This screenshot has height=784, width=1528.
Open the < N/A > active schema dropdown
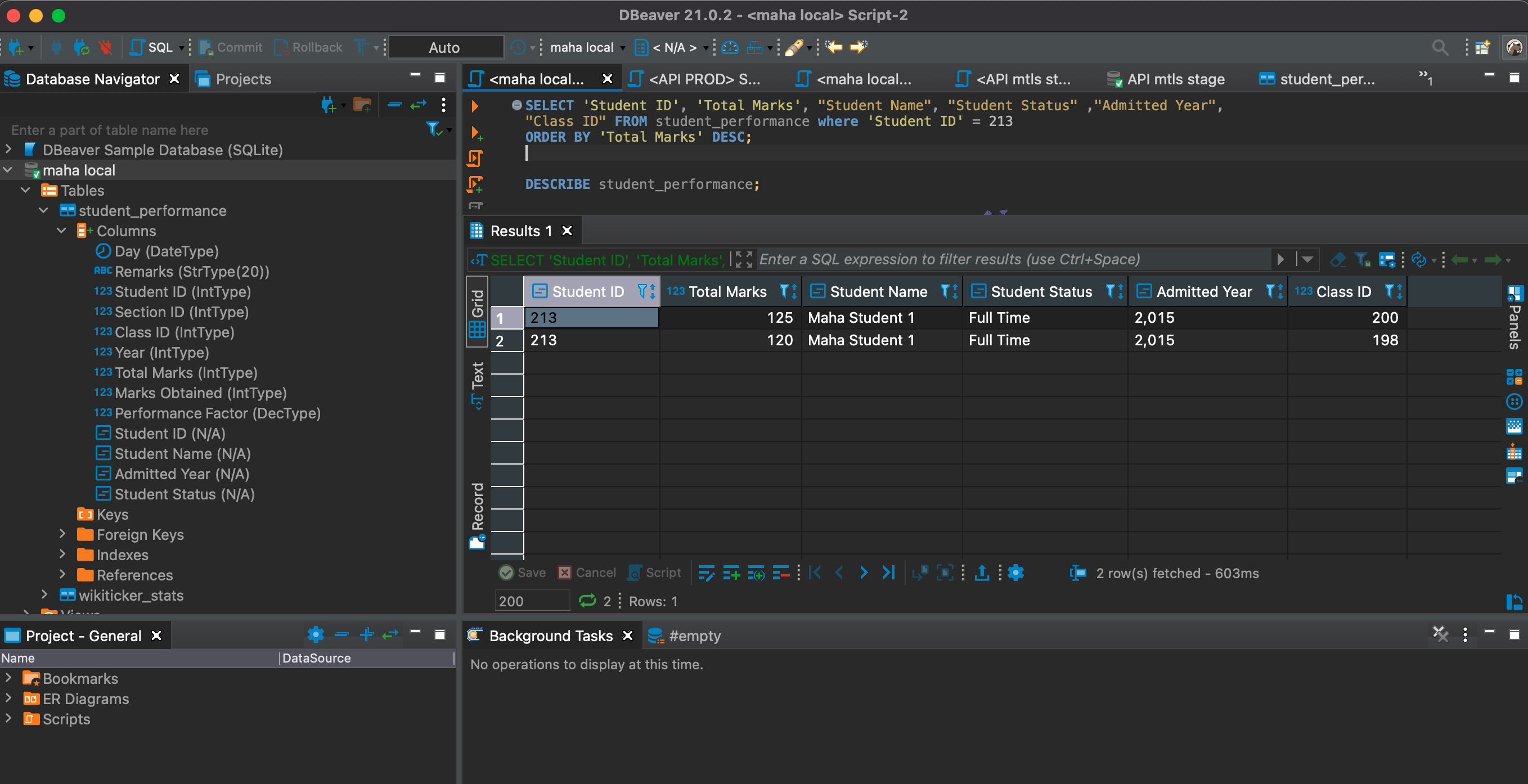(x=672, y=47)
